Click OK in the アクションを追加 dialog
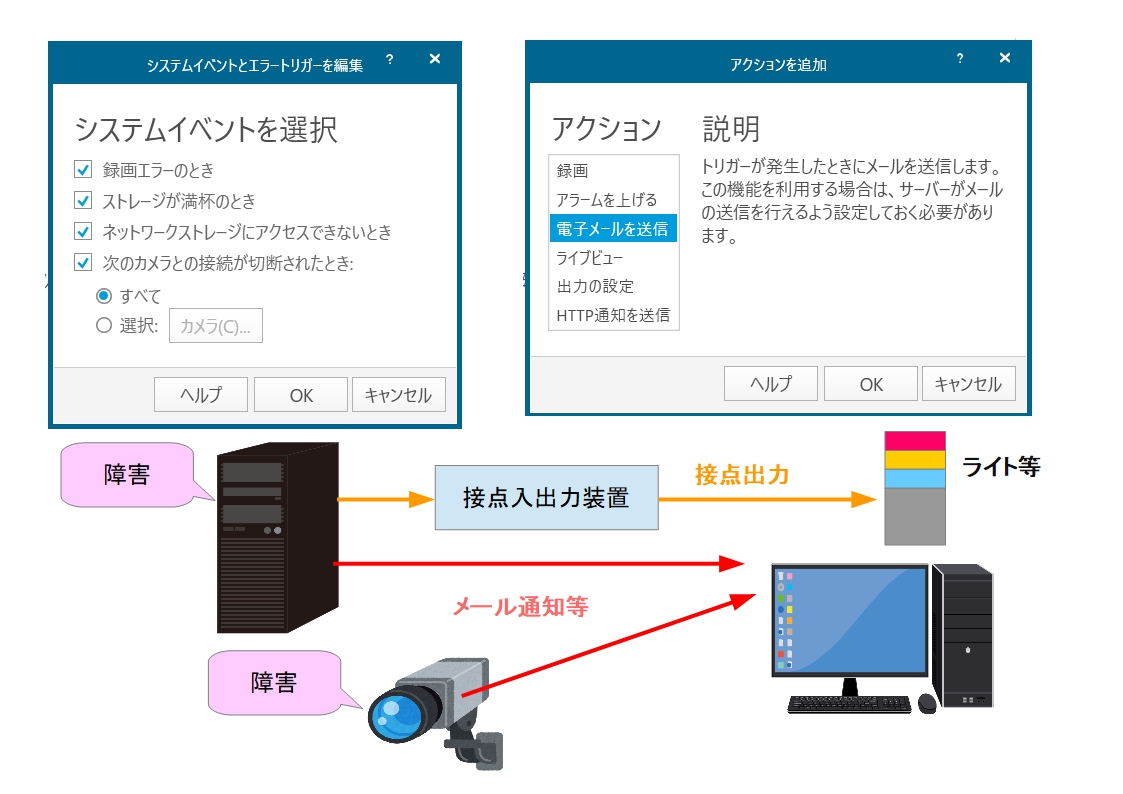This screenshot has height=794, width=1123. [871, 384]
